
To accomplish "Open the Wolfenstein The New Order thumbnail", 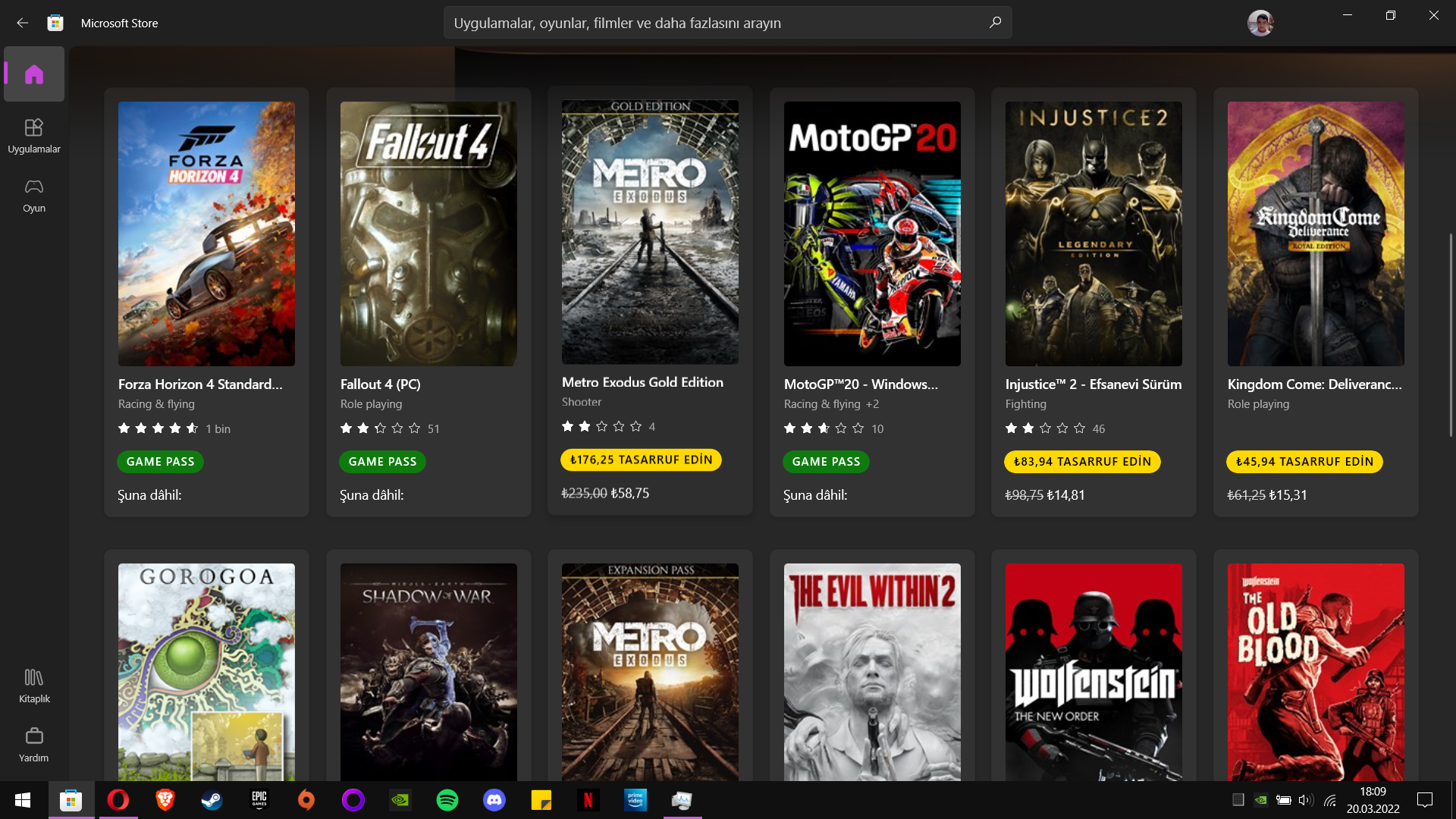I will [1093, 671].
